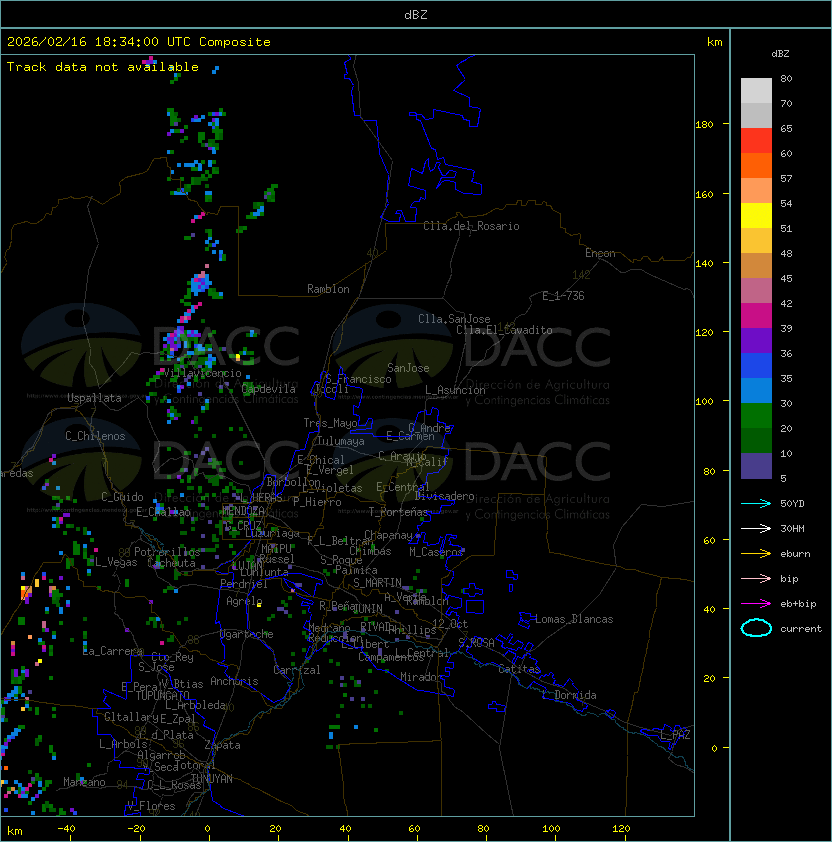Viewport: 832px width, 842px height.
Task: Click the 50YD legend label
Action: [792, 503]
